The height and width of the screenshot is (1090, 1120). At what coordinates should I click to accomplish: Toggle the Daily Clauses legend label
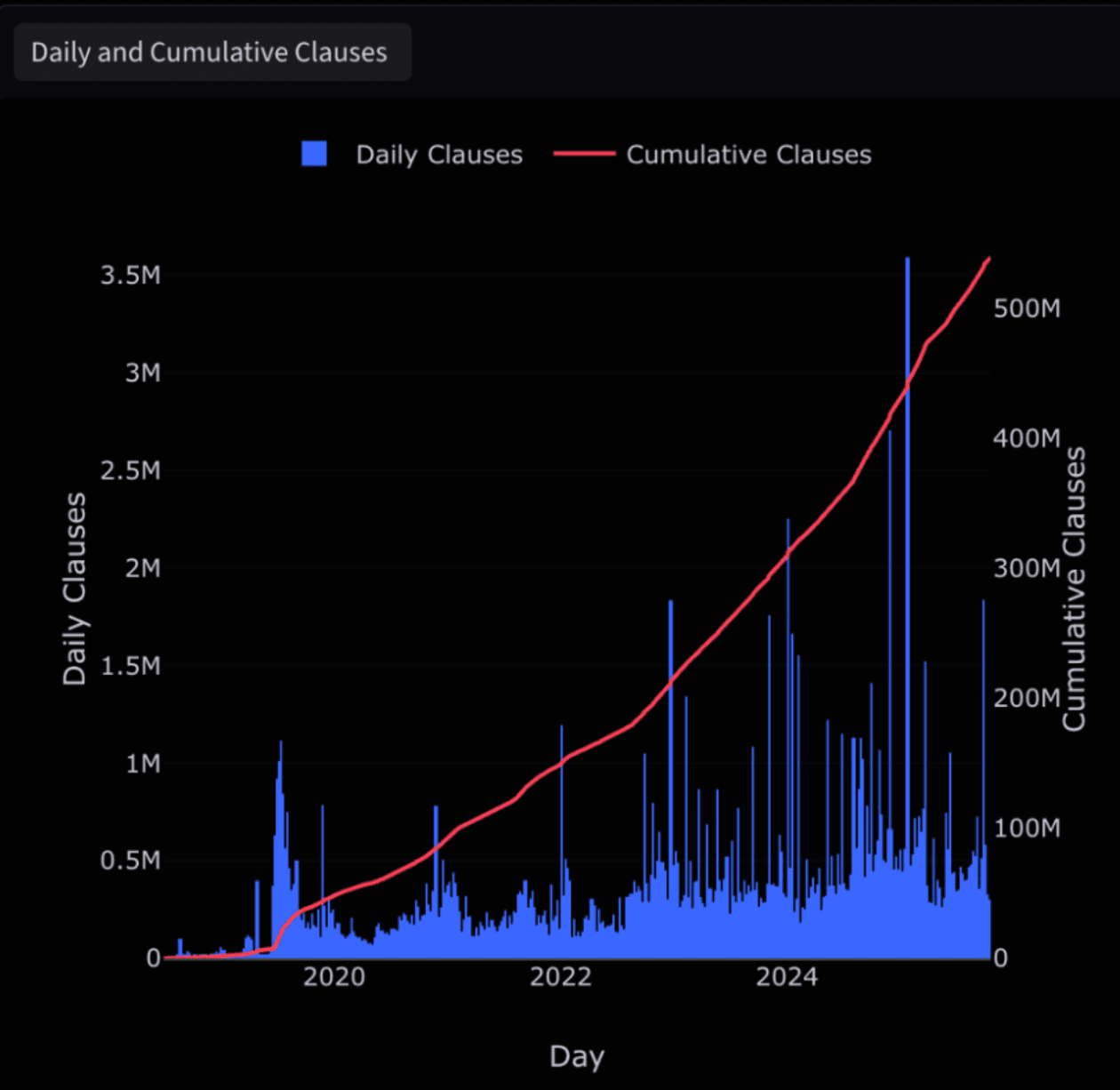[x=439, y=155]
